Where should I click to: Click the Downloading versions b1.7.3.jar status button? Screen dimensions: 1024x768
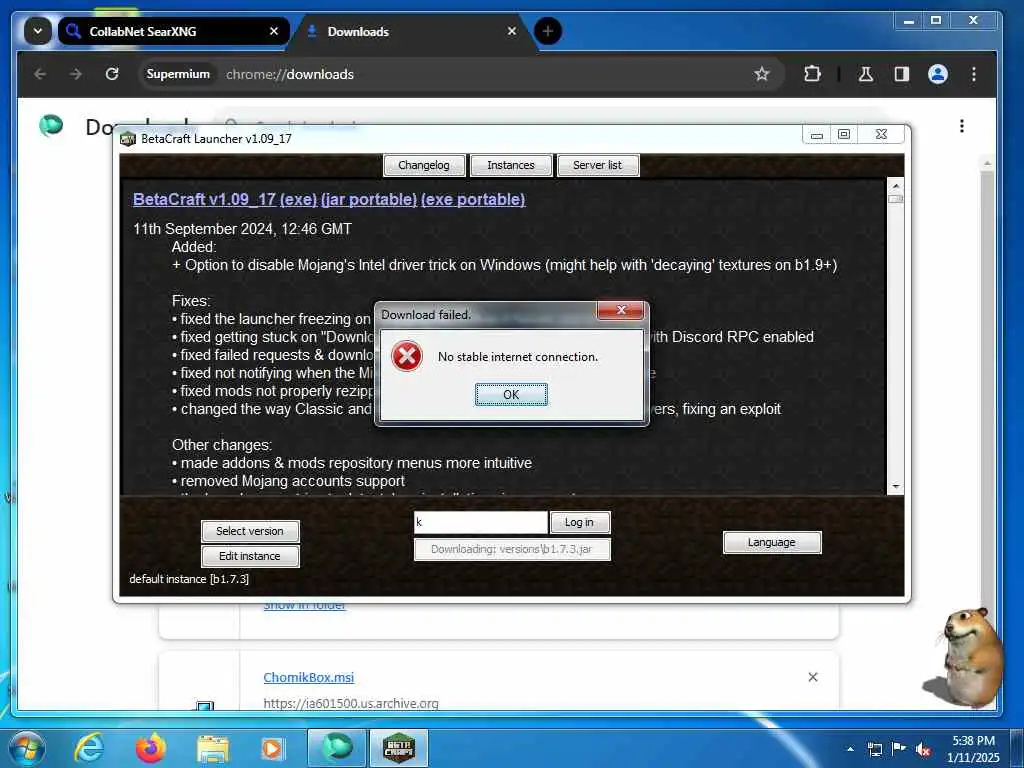pyautogui.click(x=512, y=549)
